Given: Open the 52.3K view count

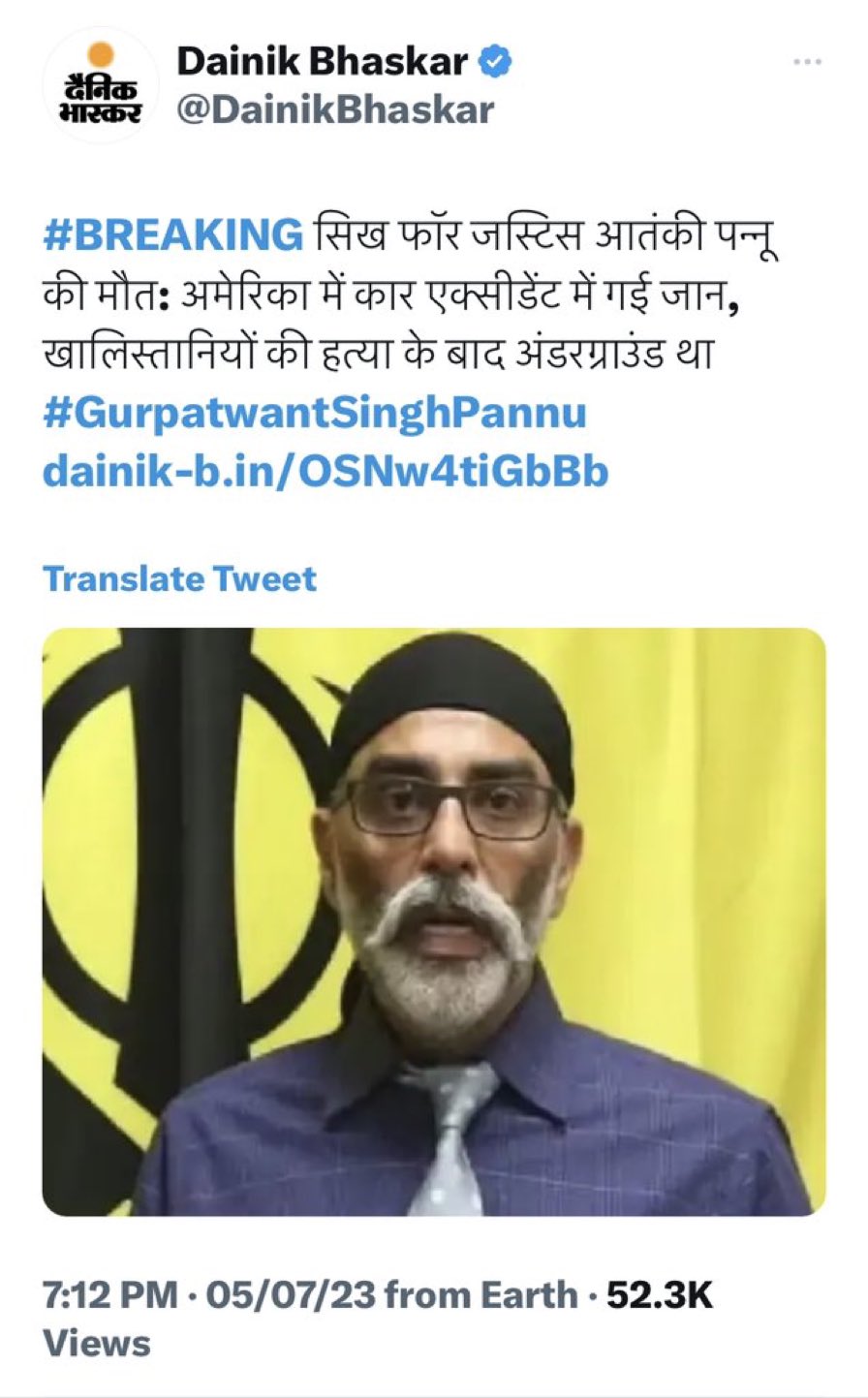Looking at the screenshot, I should (660, 1295).
